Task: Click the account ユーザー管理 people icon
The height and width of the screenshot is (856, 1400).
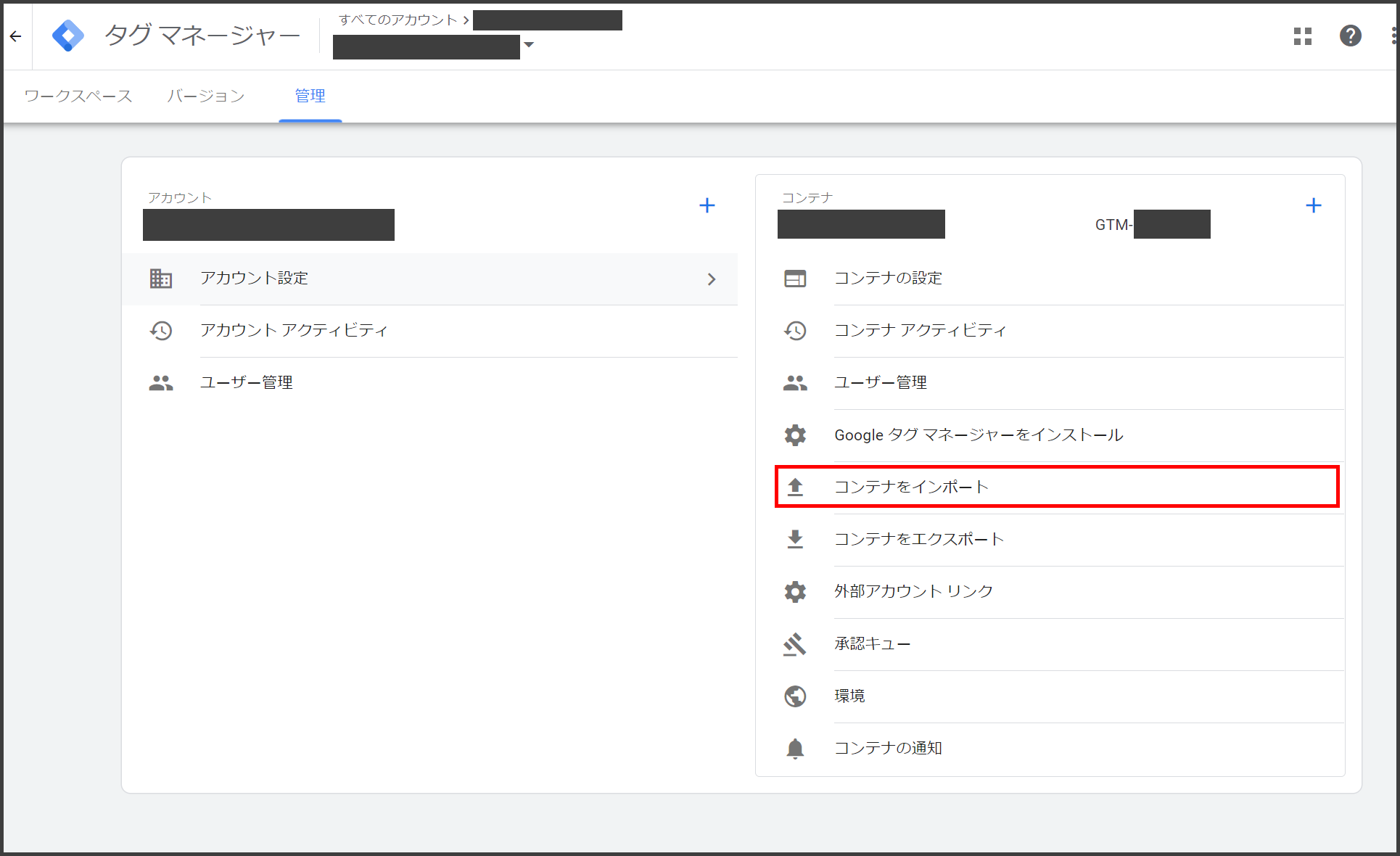Action: click(161, 383)
